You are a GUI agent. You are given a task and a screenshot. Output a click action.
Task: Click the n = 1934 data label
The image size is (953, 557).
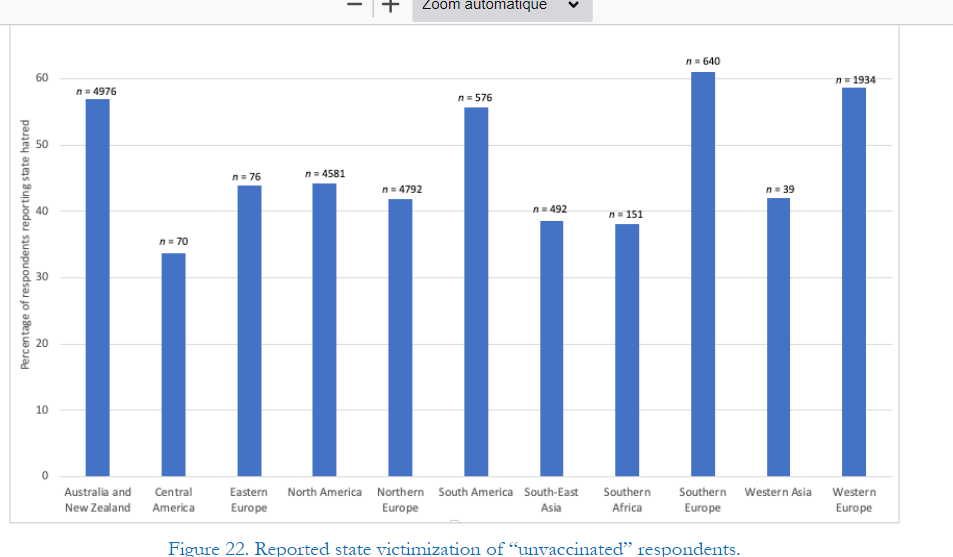[857, 79]
